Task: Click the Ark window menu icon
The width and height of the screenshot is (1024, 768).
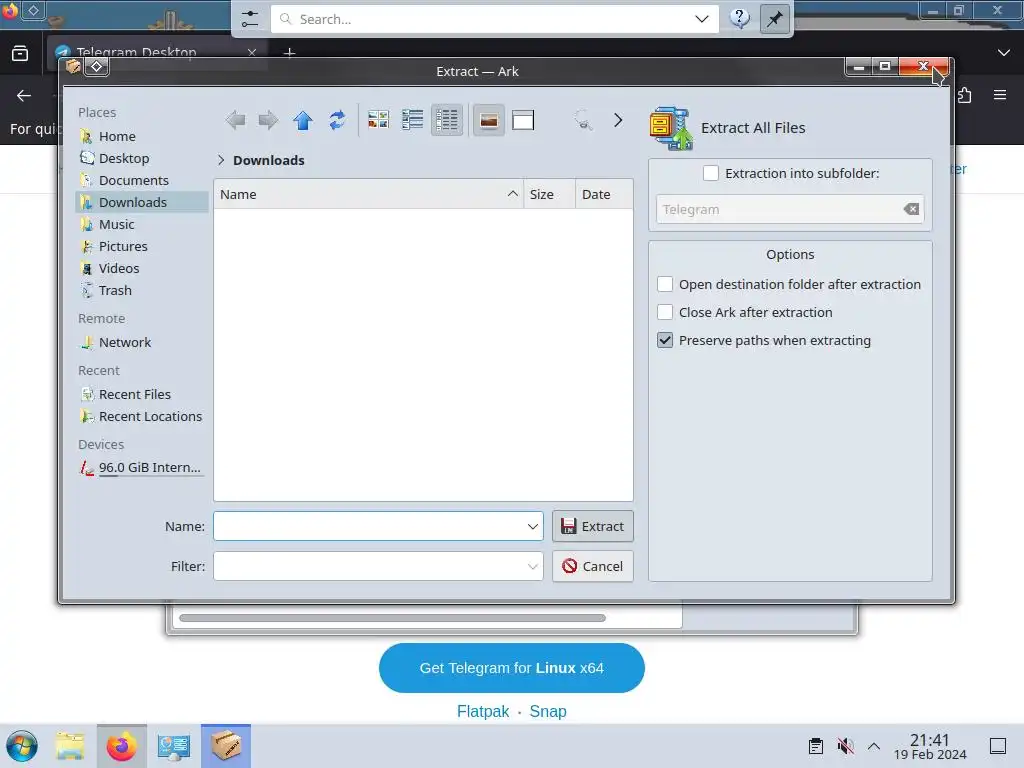Action: click(73, 67)
